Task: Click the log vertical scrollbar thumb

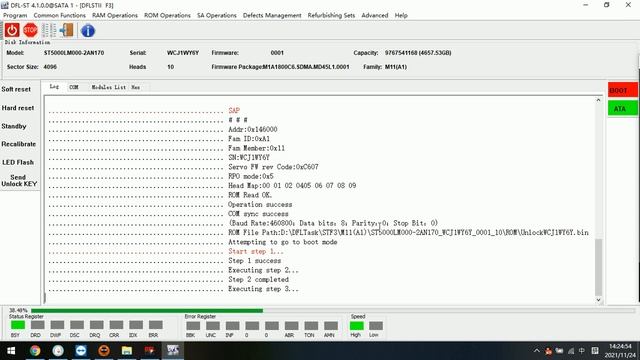Action: click(x=598, y=267)
